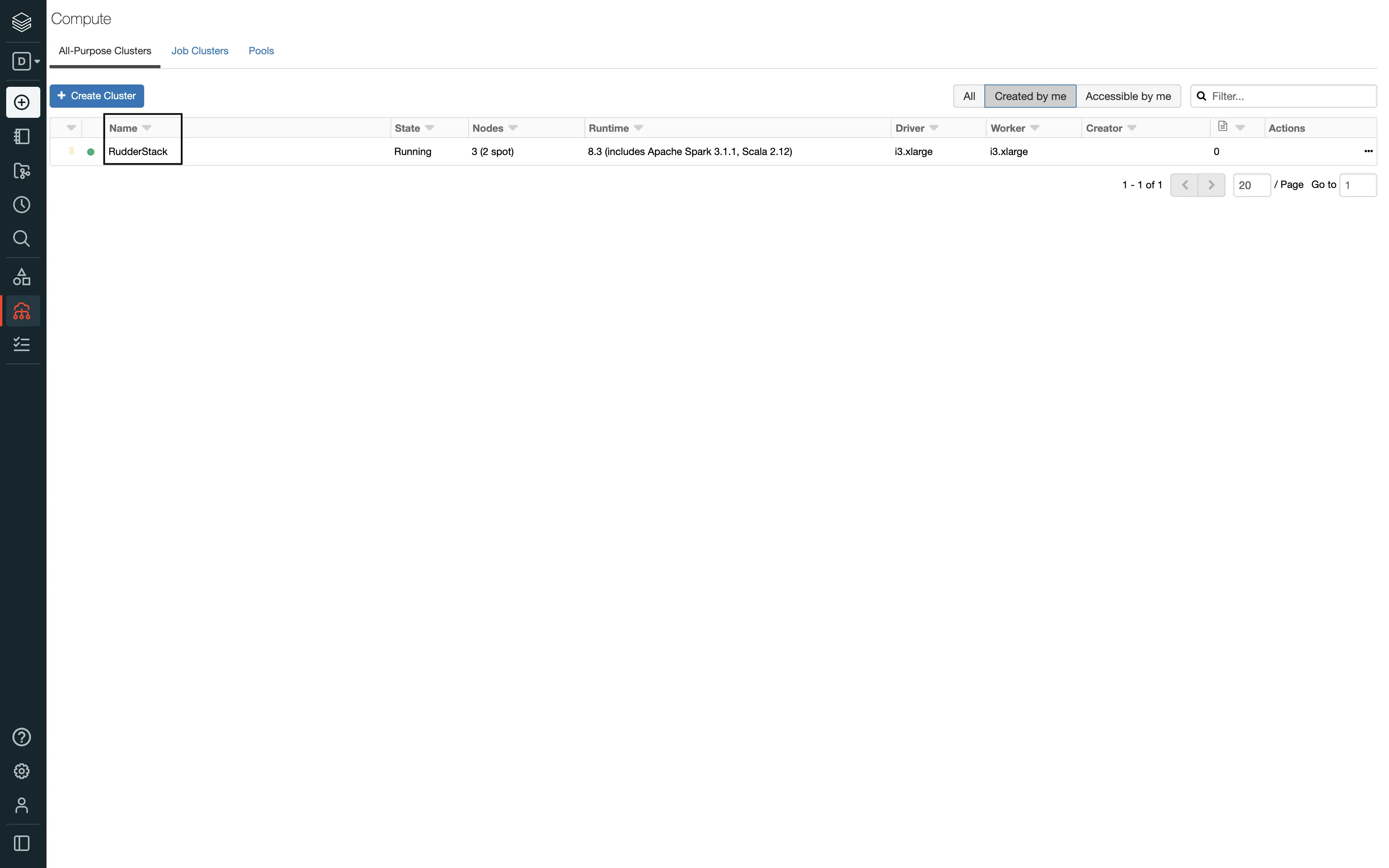Open the Data shapes icon in the sidebar
Screen dimensions: 1389x868
pyautogui.click(x=22, y=277)
